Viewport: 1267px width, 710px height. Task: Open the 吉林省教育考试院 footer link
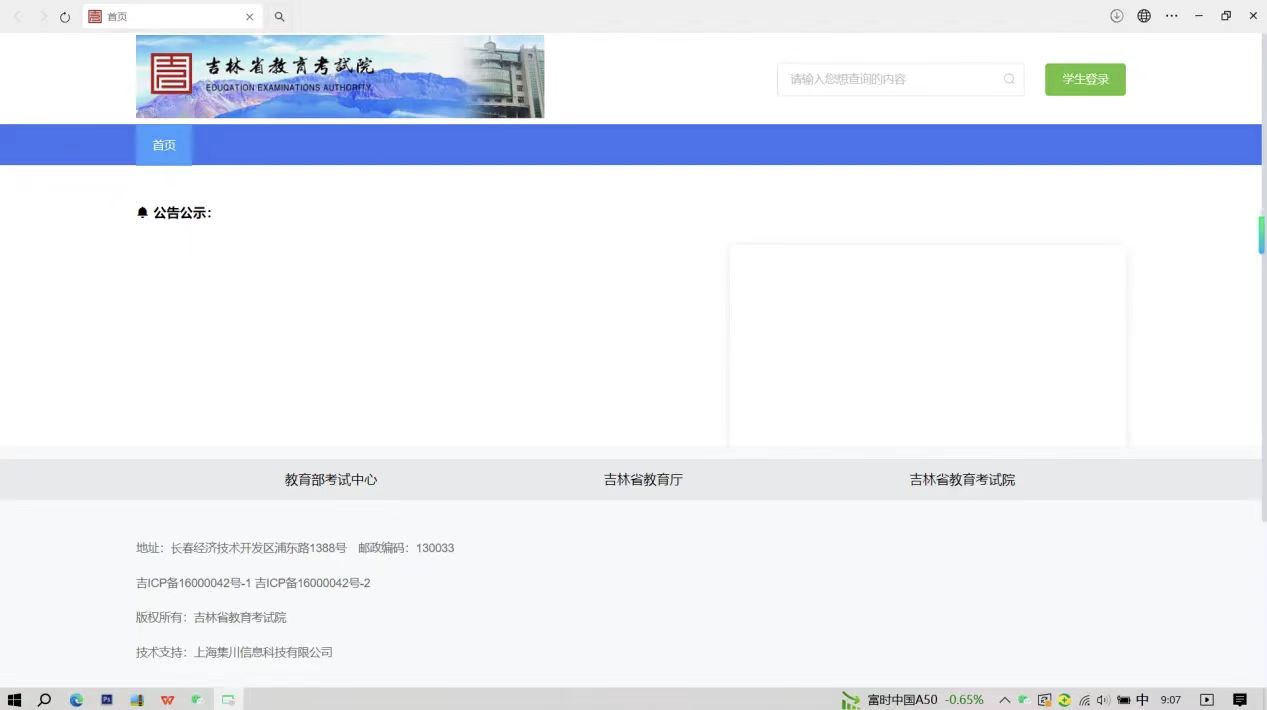[962, 480]
